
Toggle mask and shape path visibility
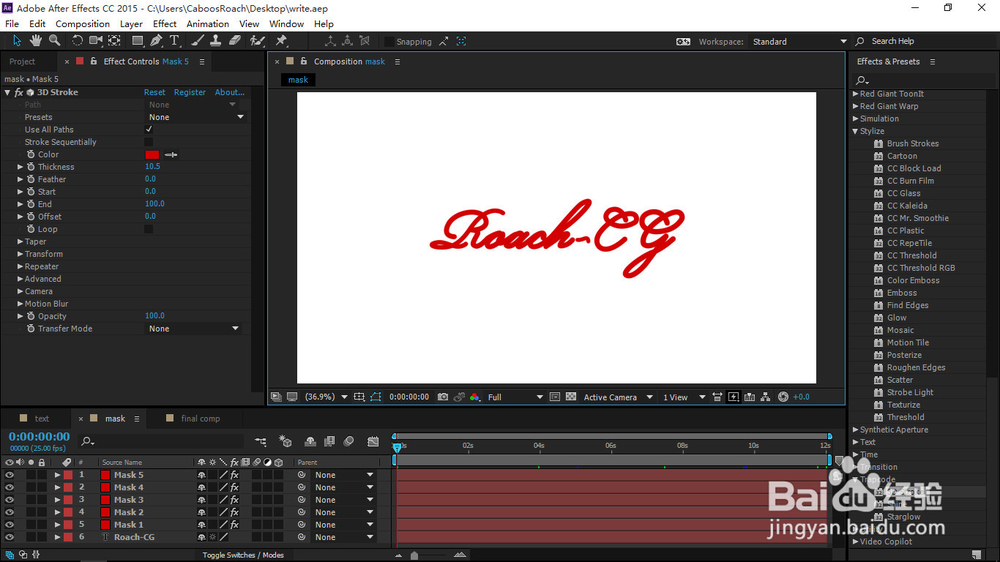pos(376,397)
